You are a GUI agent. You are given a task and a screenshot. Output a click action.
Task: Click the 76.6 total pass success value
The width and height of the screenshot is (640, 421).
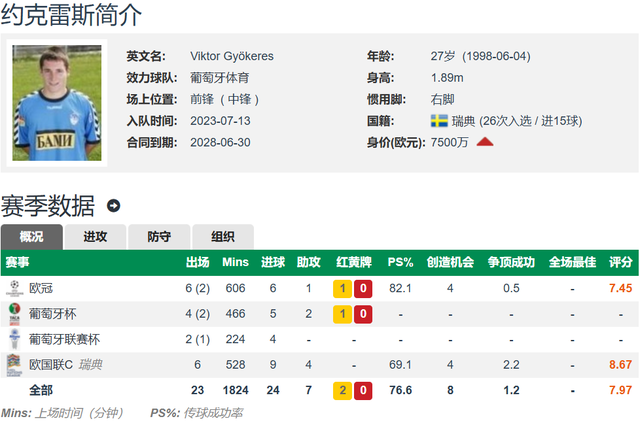click(400, 390)
